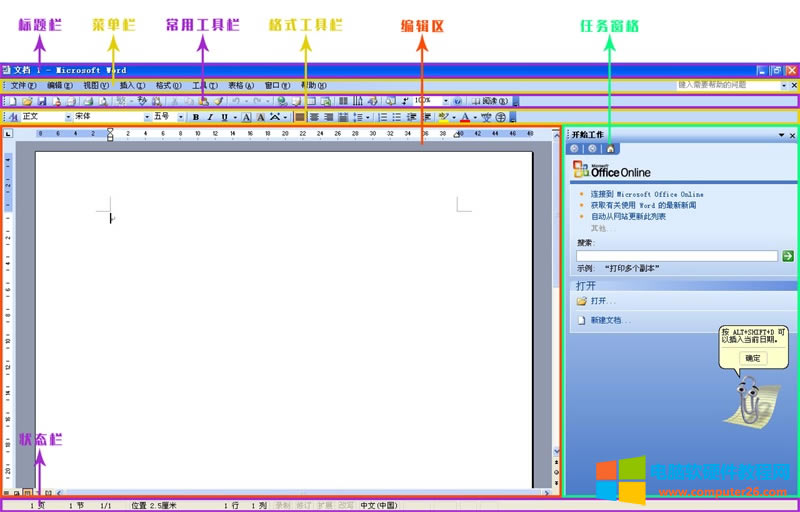Click the Highlight yellow color button
The image size is (800, 512).
click(443, 117)
